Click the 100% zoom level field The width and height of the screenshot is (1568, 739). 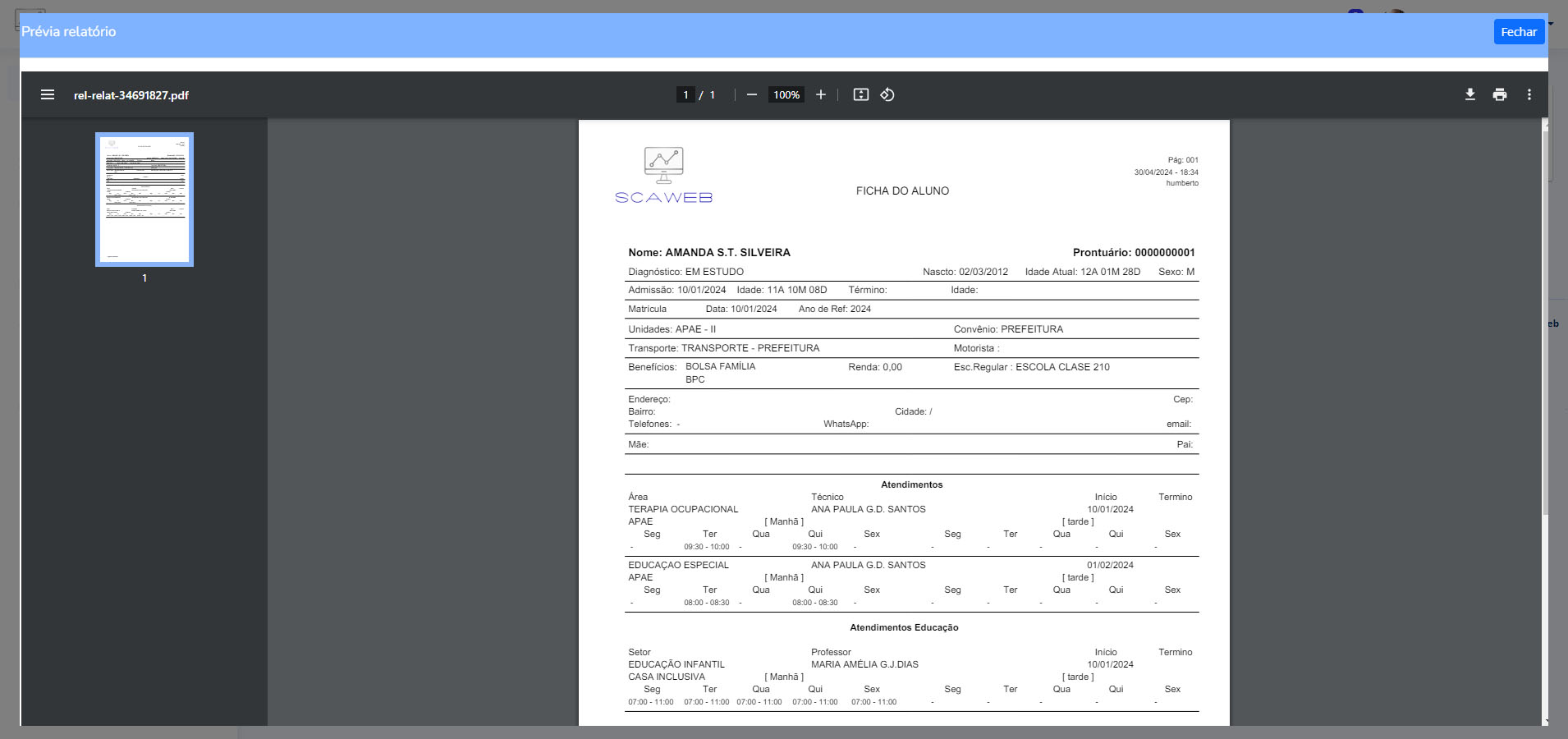(786, 95)
